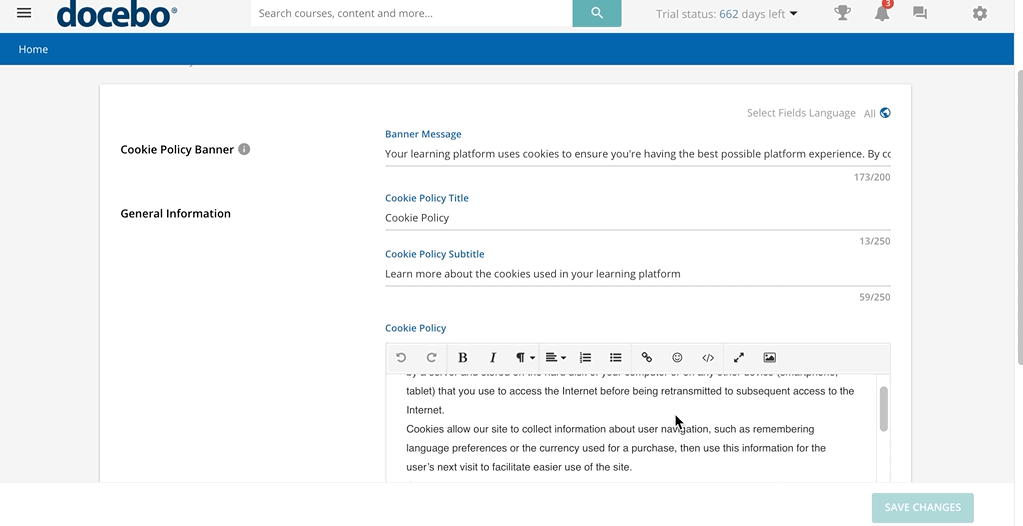Click the Save Changes button
Viewport: 1023px width, 526px height.
923,508
